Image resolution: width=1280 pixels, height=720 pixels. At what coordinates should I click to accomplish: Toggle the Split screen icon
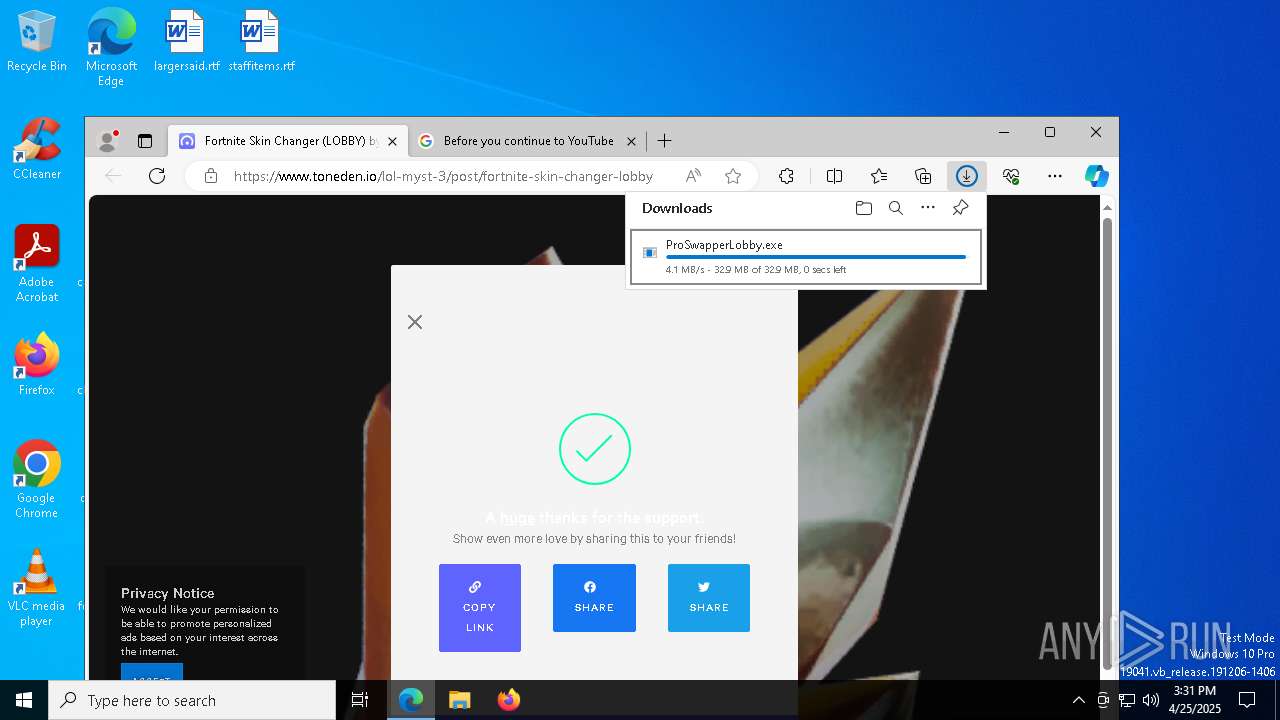pos(835,176)
